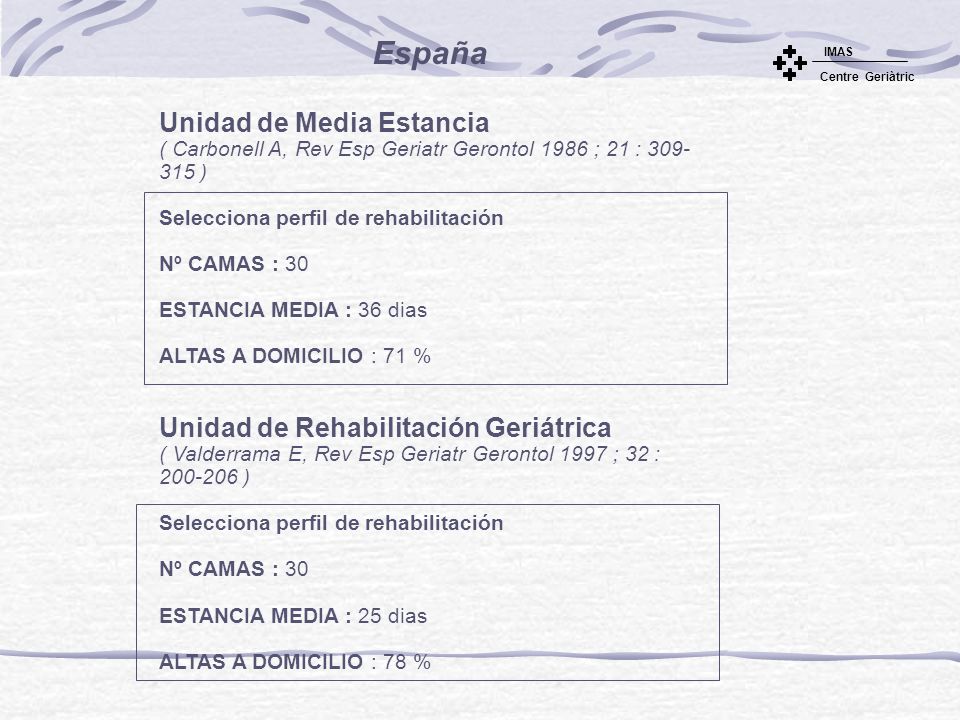Click second Selecciona perfil de rehabilitación line

(331, 523)
